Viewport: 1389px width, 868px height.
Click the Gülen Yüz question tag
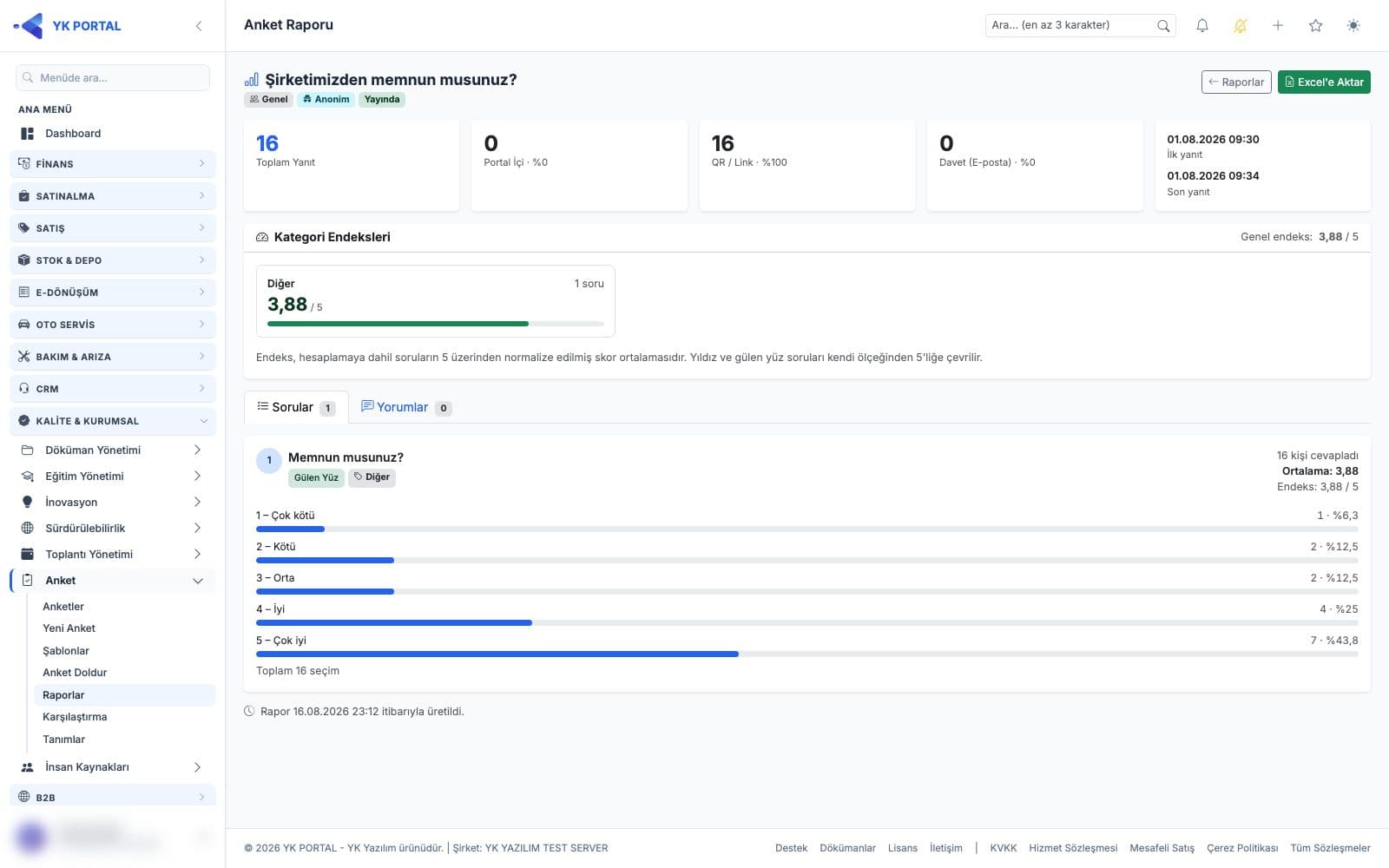(x=316, y=477)
